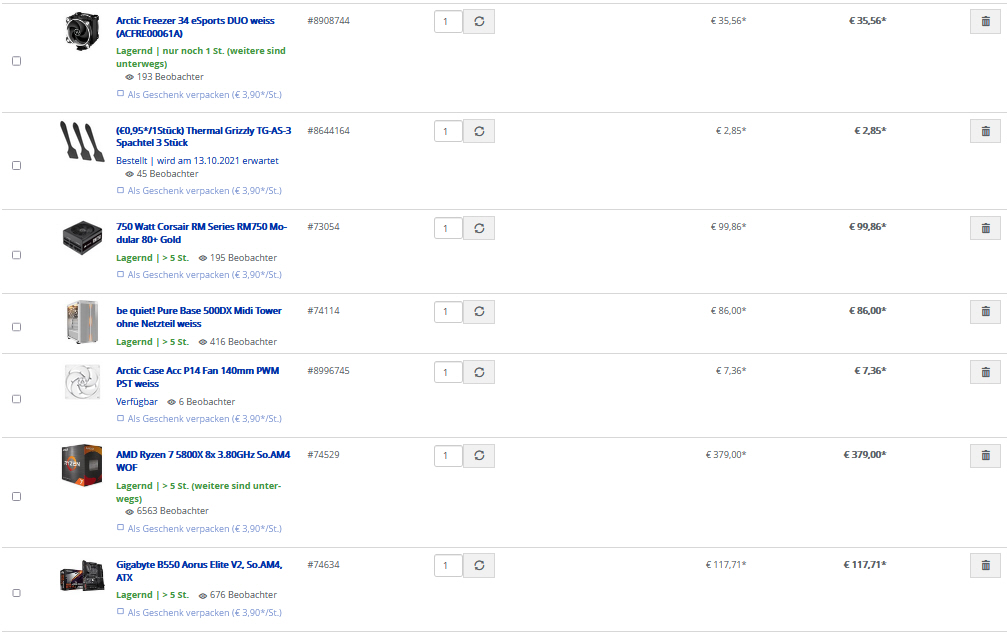Remove AMD Ryzen 7 5800X with trash icon
1007x637 pixels.
click(x=985, y=455)
